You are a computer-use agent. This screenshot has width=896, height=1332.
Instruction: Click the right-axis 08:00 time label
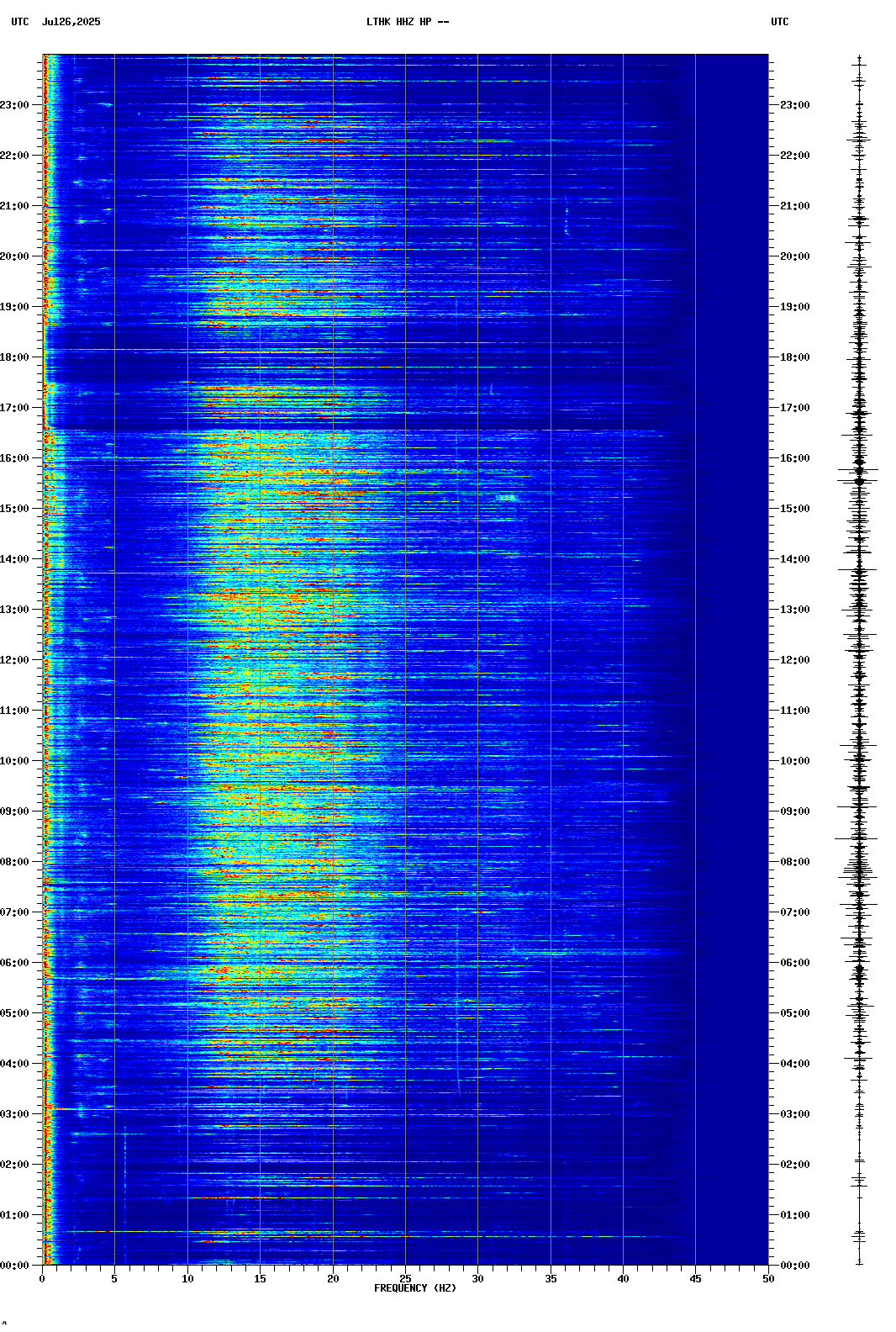pyautogui.click(x=795, y=862)
